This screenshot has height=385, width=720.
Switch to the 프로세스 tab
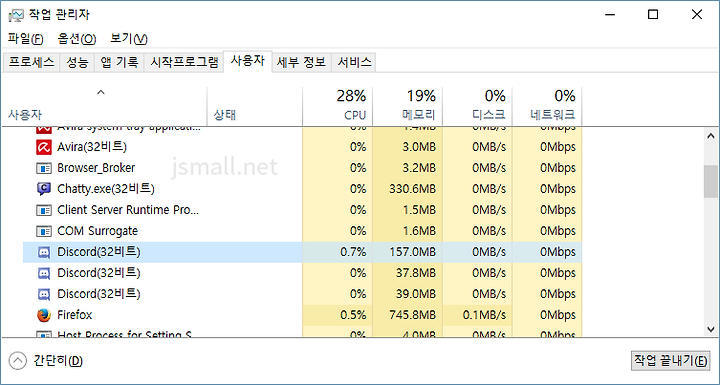pyautogui.click(x=32, y=62)
